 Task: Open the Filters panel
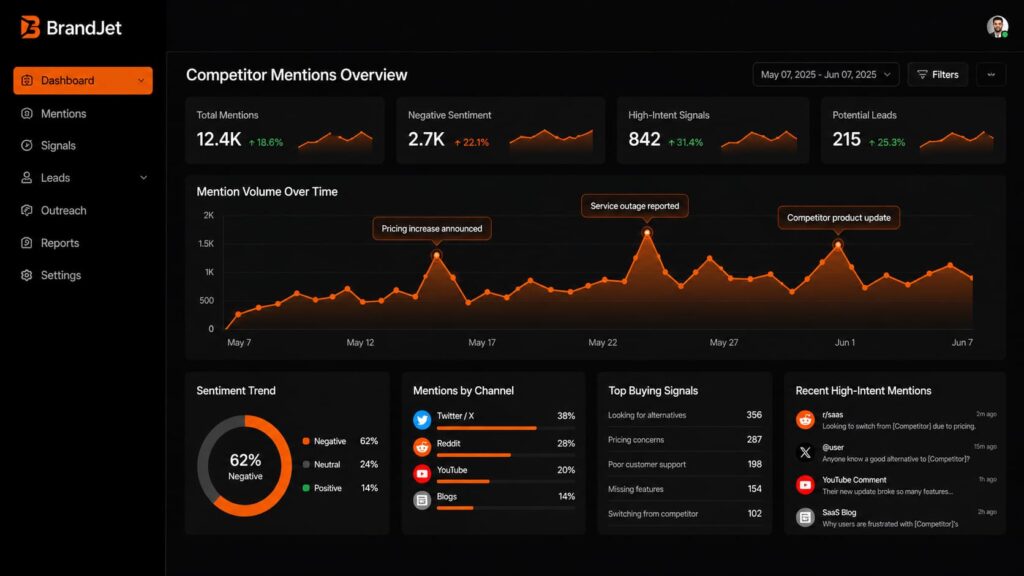pos(937,74)
